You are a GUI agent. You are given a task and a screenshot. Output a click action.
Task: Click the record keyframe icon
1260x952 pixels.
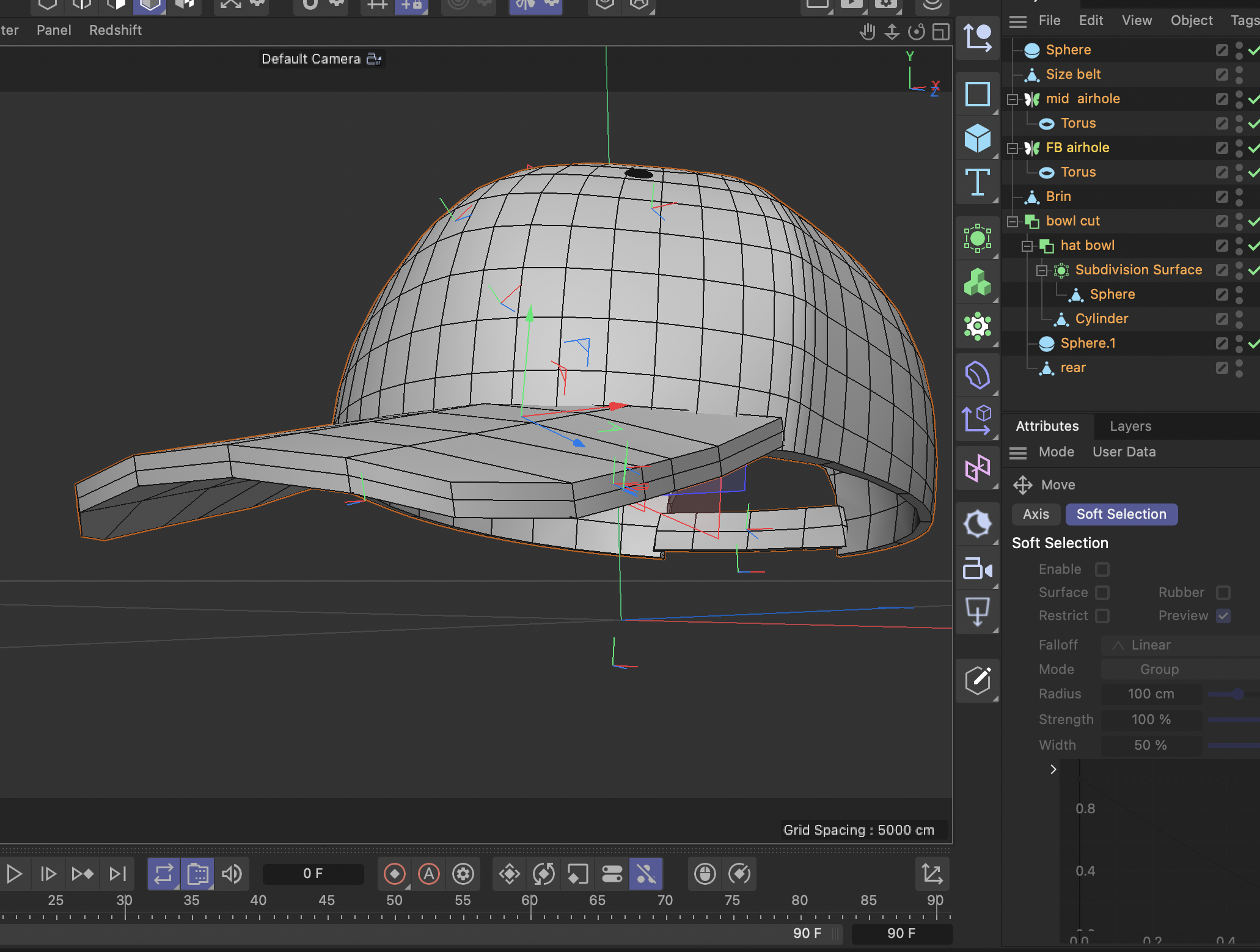click(395, 874)
